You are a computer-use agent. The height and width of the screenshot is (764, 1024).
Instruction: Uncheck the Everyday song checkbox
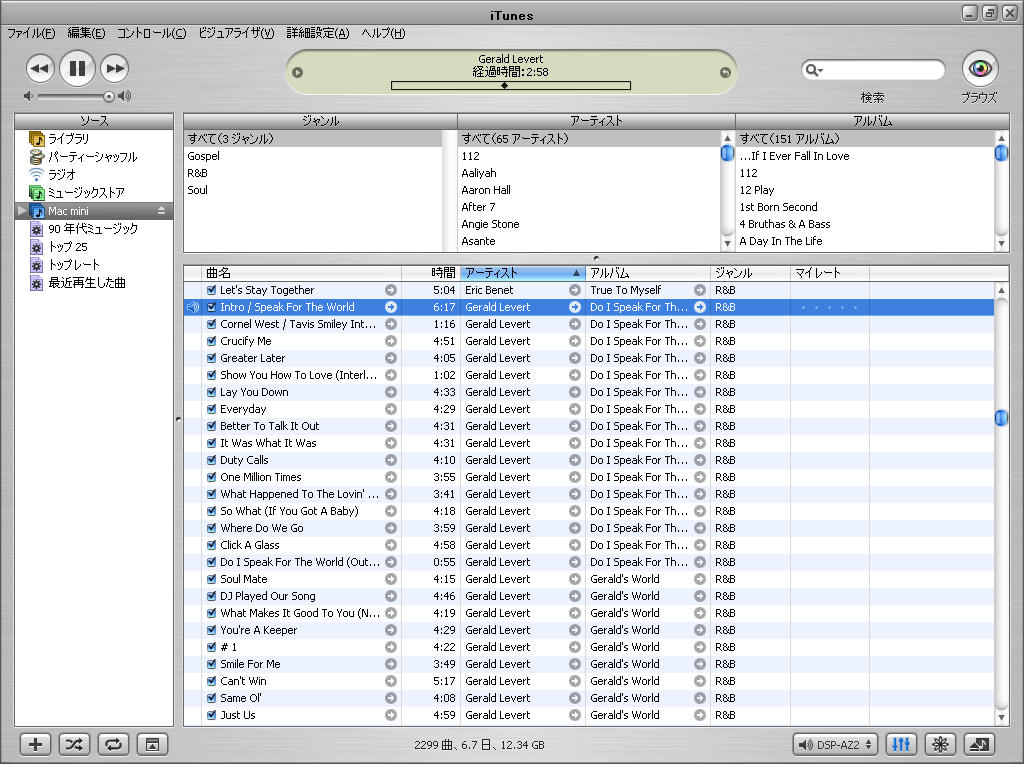coord(212,409)
